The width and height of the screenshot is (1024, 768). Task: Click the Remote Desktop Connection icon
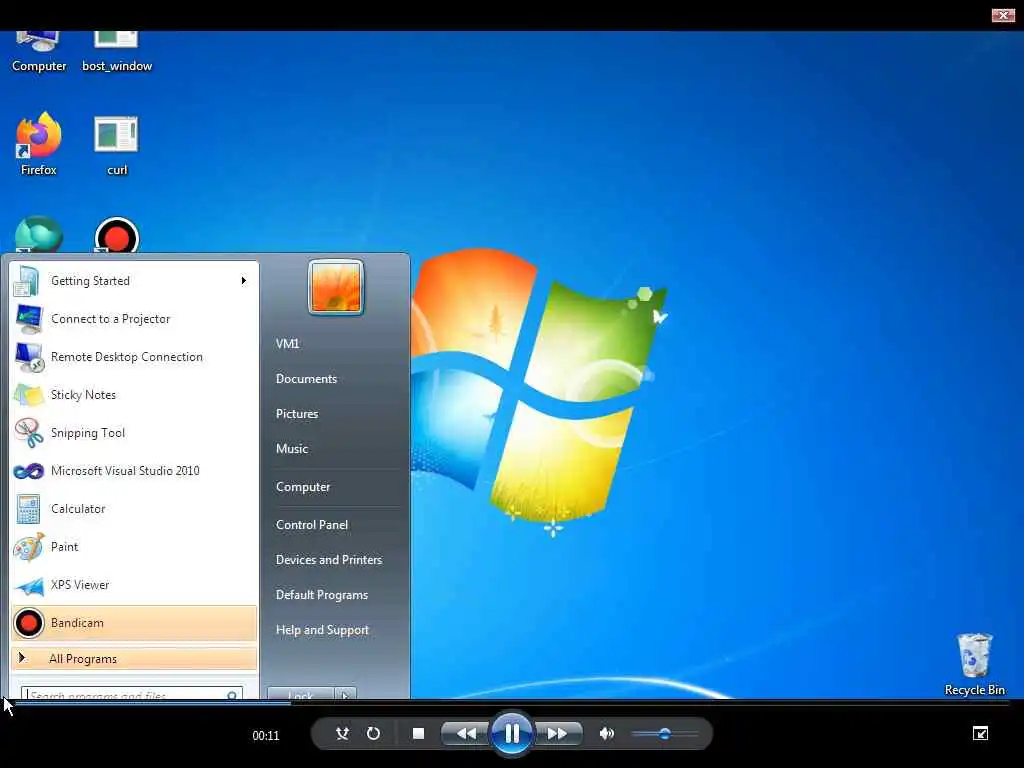point(29,357)
